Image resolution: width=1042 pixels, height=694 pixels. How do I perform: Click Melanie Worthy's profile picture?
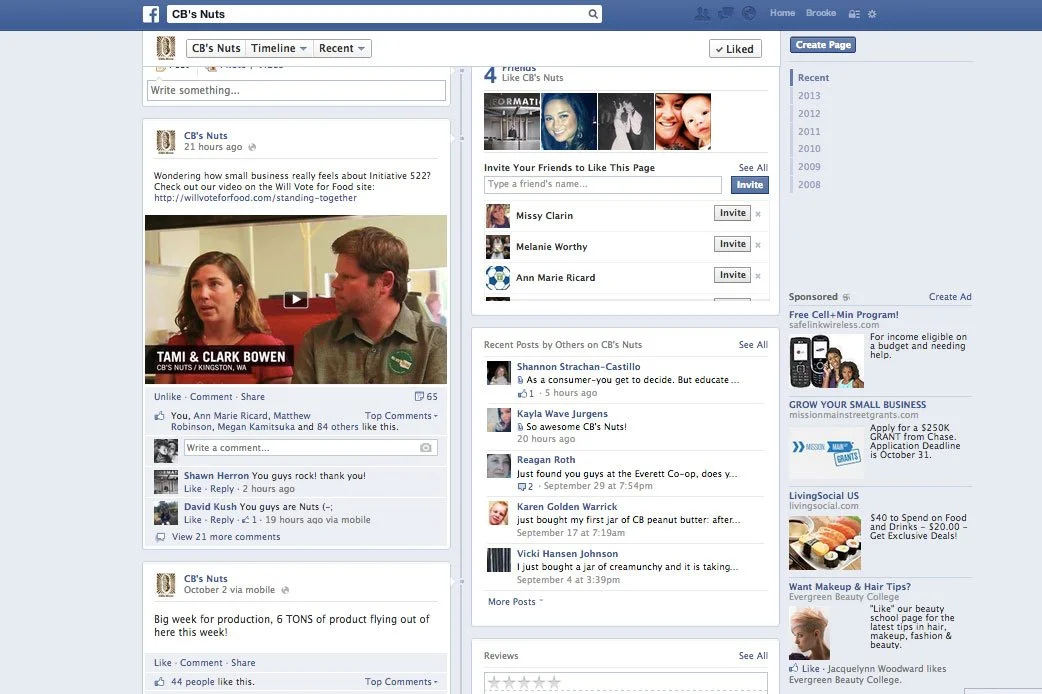click(498, 247)
